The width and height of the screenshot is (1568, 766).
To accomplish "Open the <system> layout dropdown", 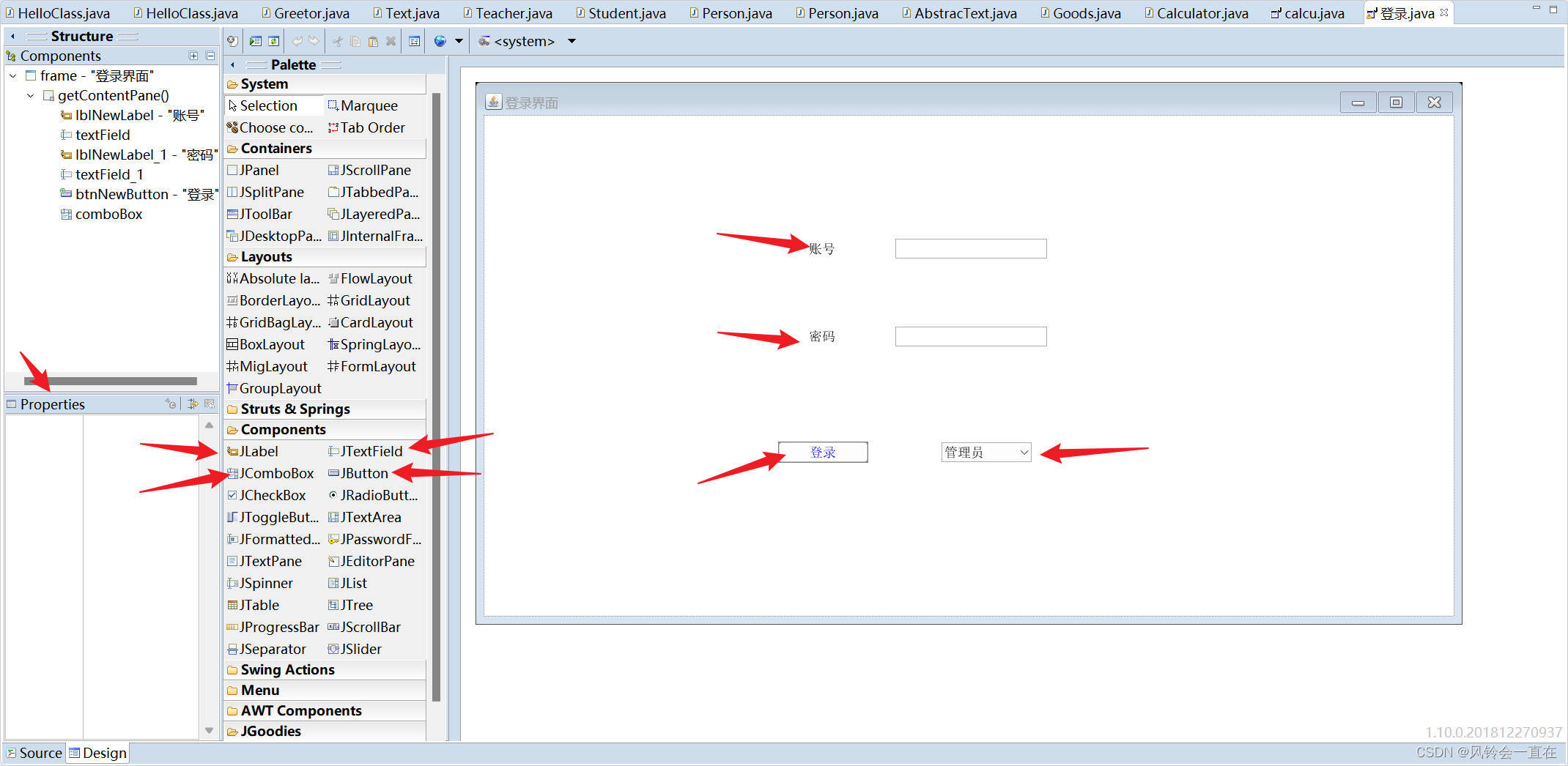I will point(572,41).
